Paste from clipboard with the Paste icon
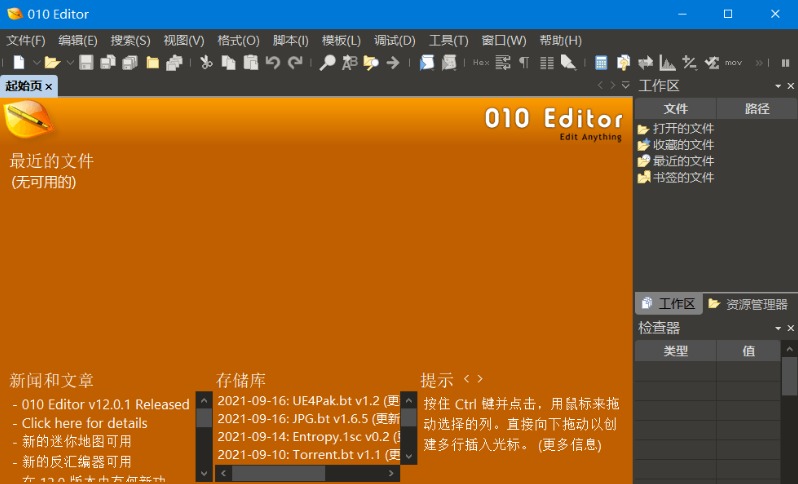This screenshot has width=798, height=484. click(250, 63)
